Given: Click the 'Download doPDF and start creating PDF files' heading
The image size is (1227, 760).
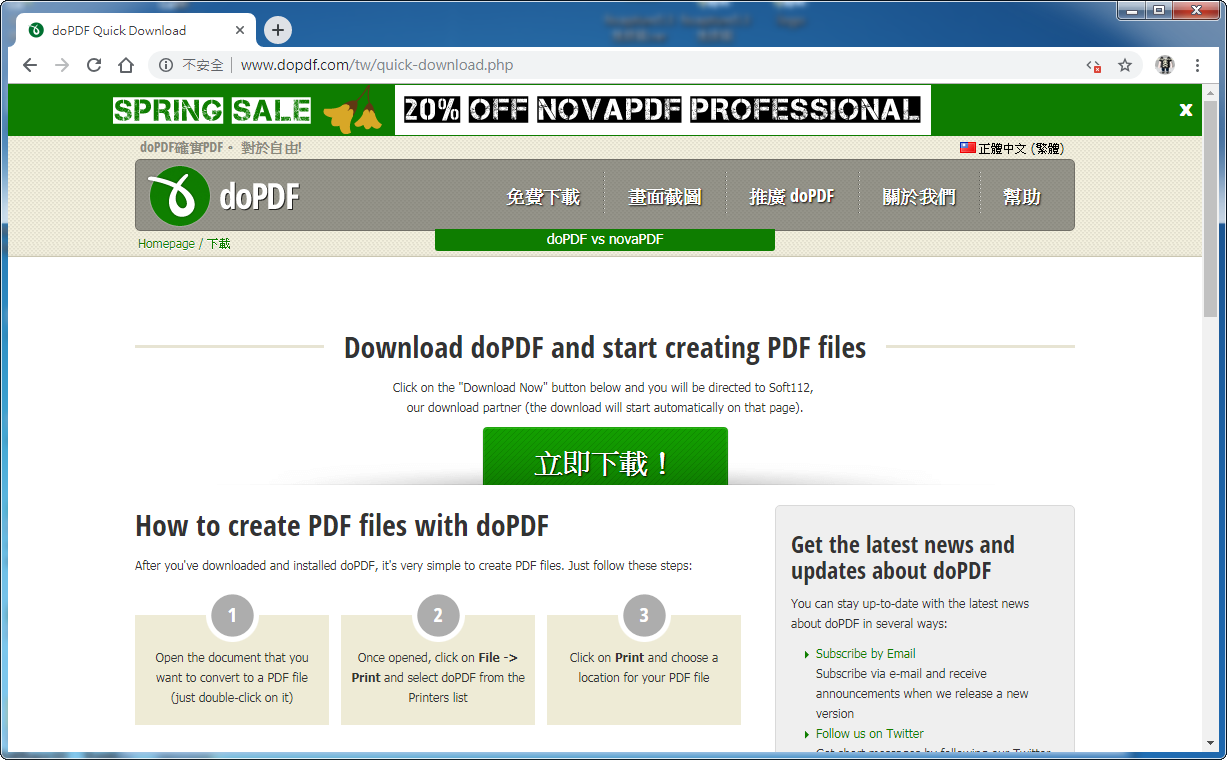Looking at the screenshot, I should (x=605, y=347).
